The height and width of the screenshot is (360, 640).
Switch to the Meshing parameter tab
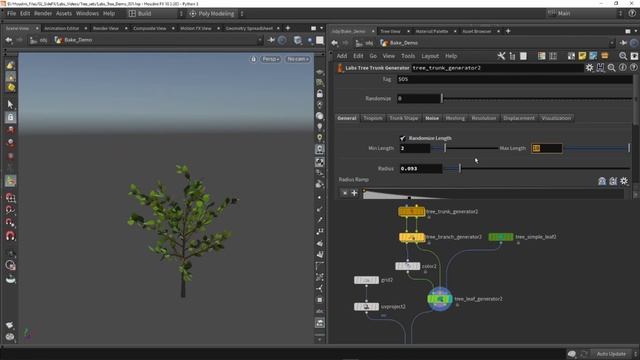click(x=455, y=118)
